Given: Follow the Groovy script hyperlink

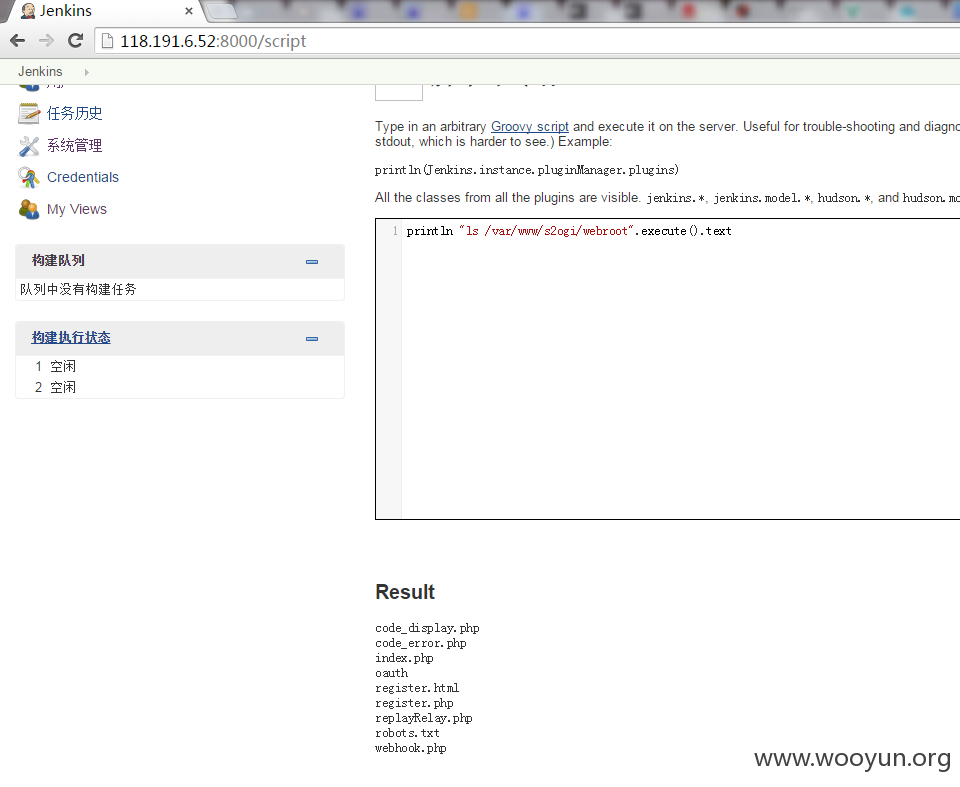Looking at the screenshot, I should [530, 126].
